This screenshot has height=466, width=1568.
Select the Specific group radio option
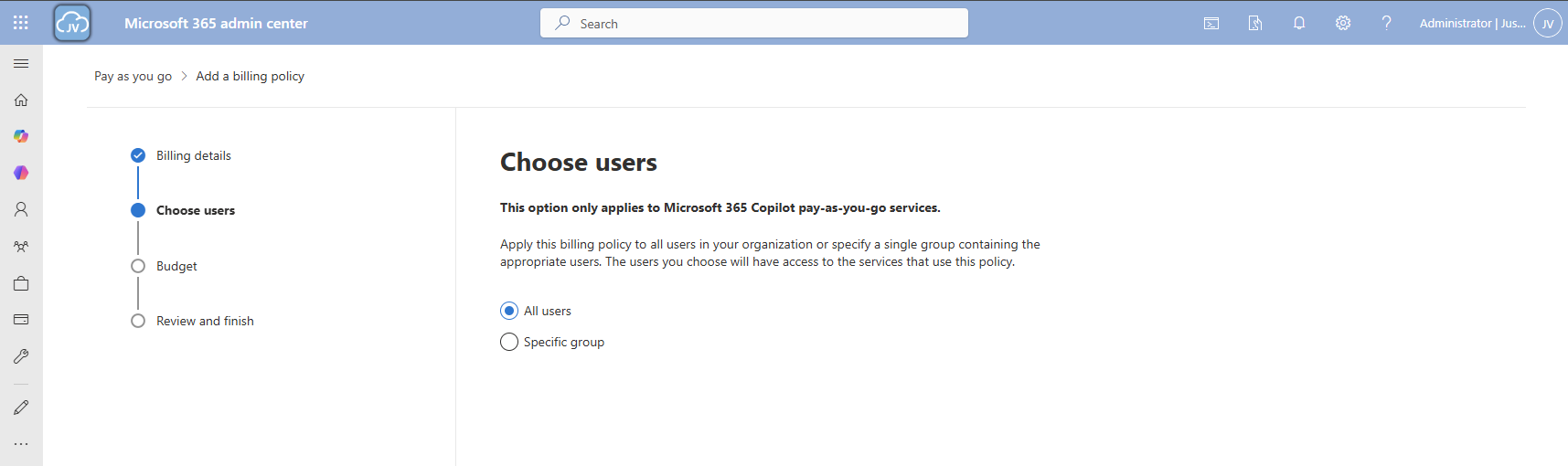tap(509, 342)
